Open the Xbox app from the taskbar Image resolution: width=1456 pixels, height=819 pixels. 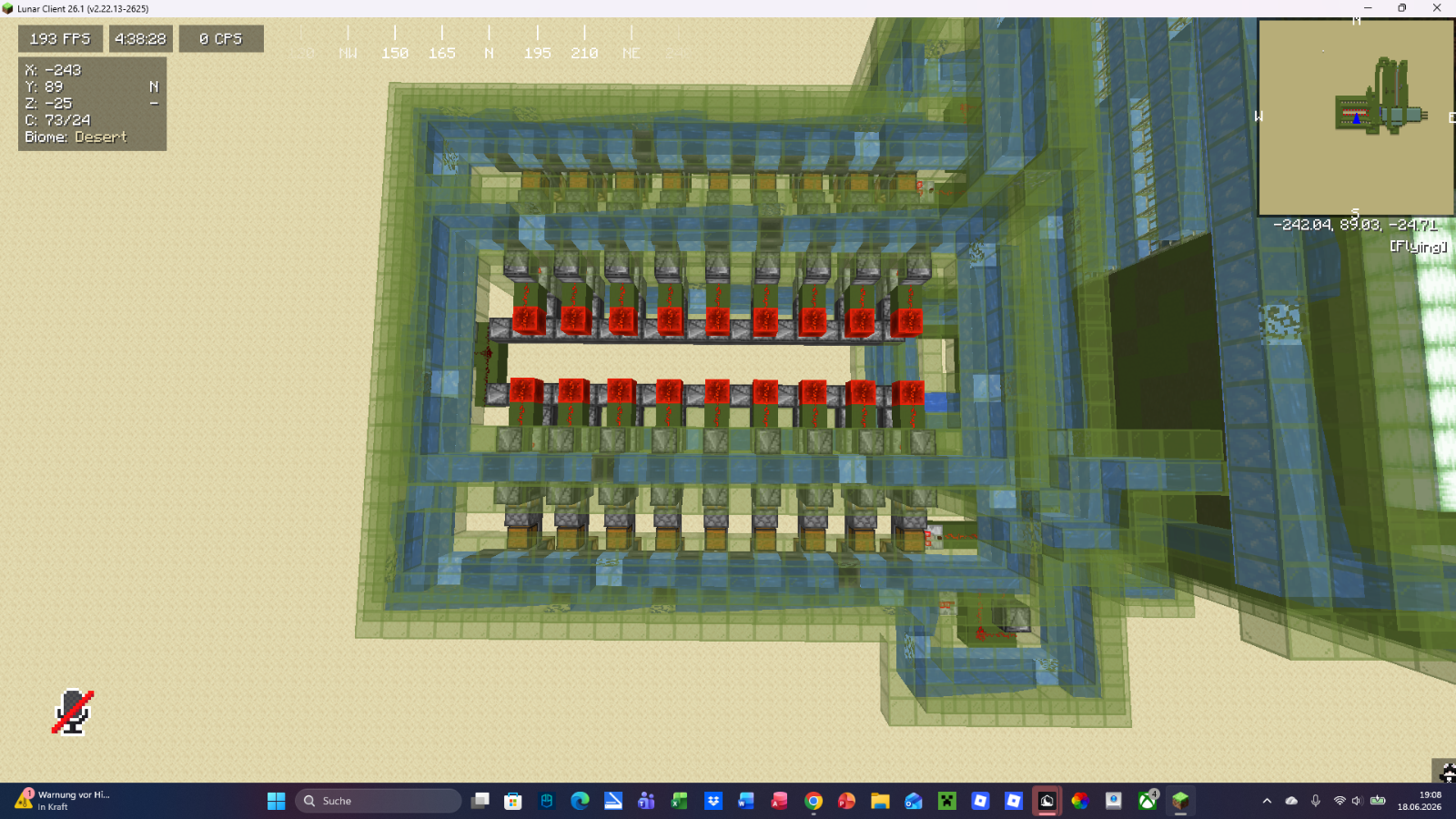point(1148,801)
